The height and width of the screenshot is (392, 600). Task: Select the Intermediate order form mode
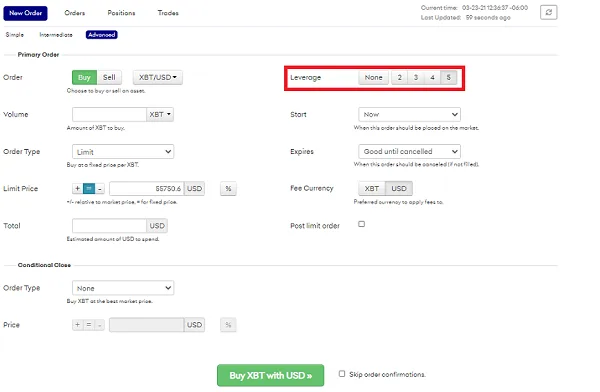(x=56, y=35)
